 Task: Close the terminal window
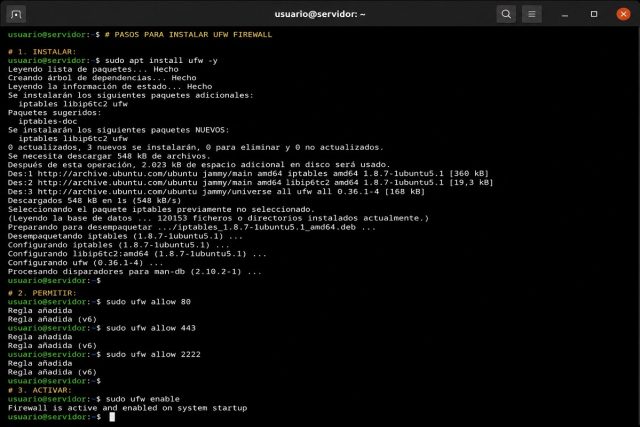(x=623, y=14)
